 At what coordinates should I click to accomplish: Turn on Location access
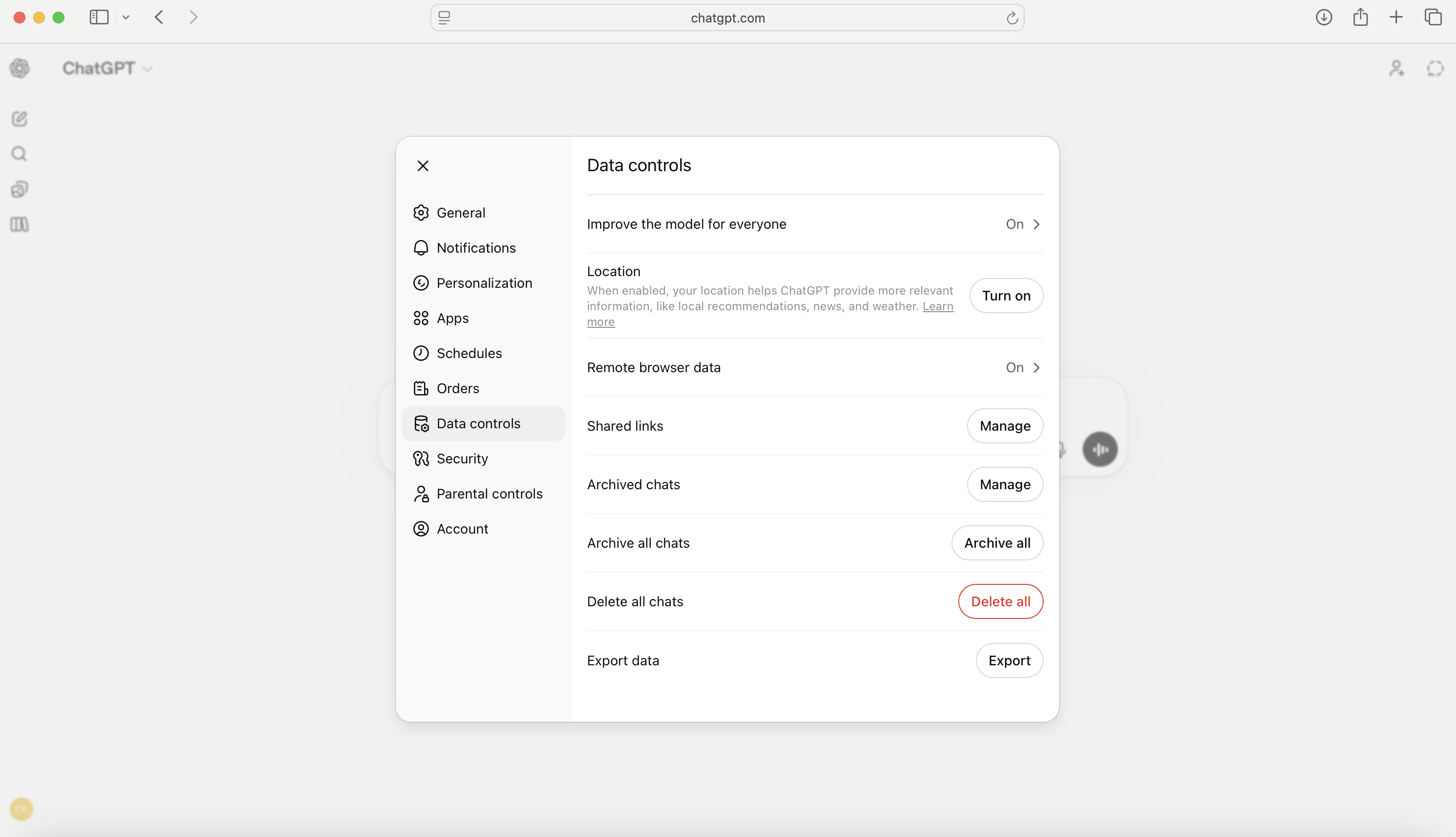coord(1006,296)
